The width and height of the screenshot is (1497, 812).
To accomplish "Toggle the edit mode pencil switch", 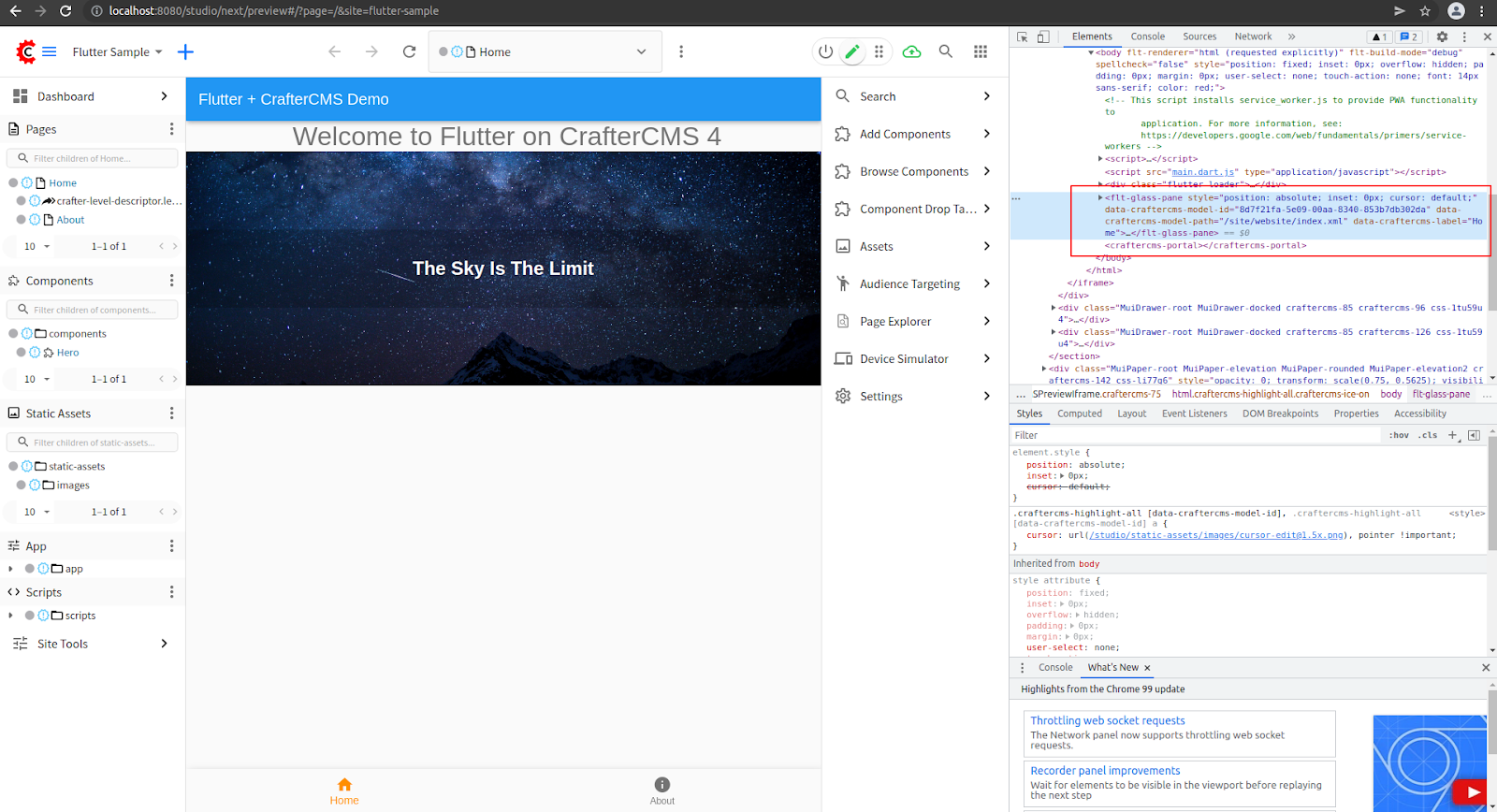I will [x=851, y=52].
